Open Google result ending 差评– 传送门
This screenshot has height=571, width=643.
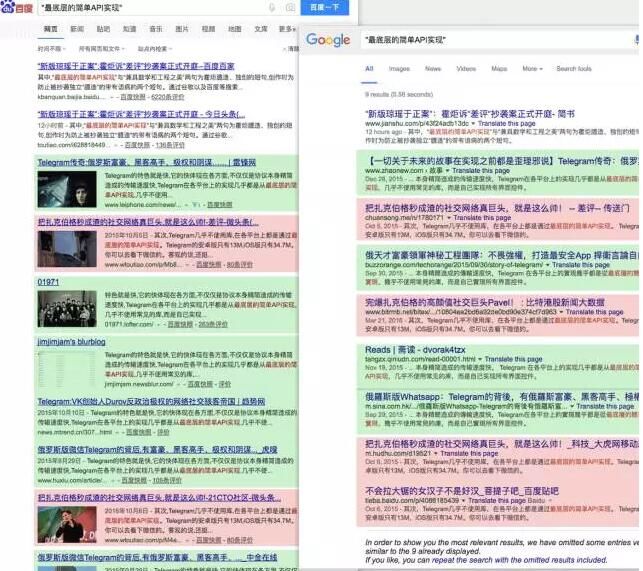[497, 208]
